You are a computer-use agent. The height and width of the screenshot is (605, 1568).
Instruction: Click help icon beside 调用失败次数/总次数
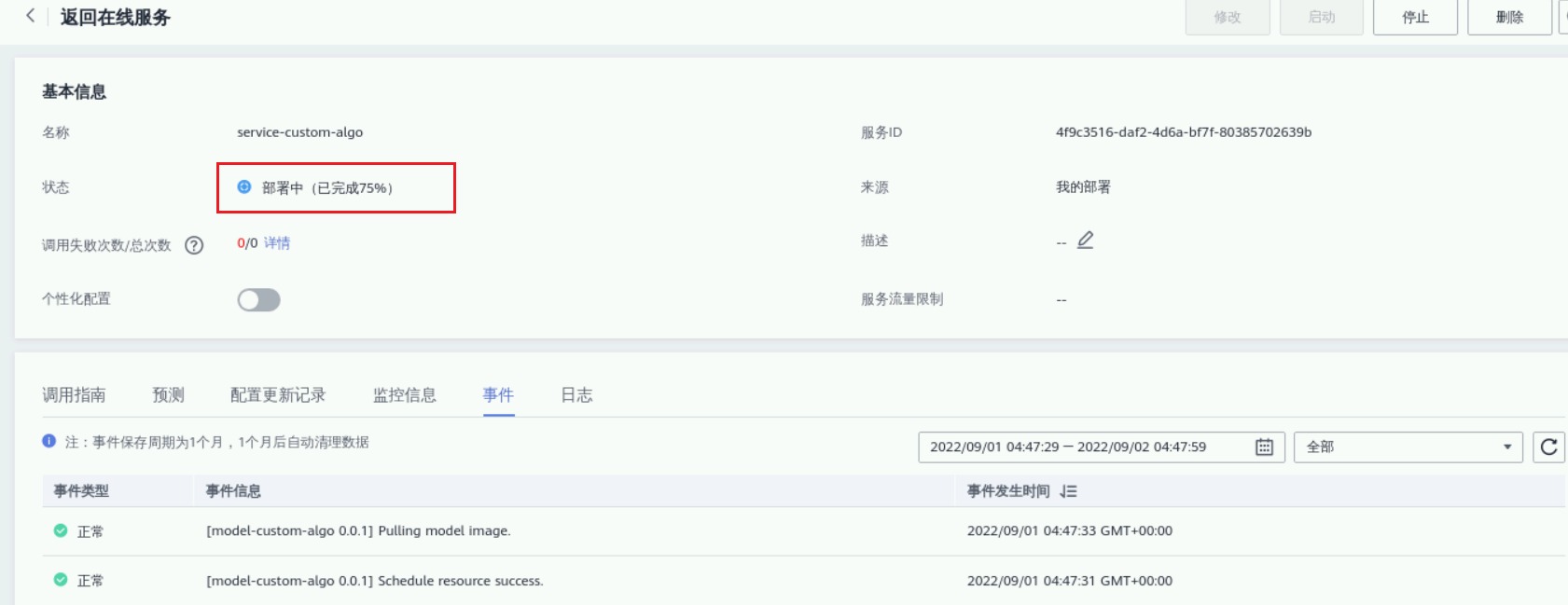pyautogui.click(x=194, y=245)
